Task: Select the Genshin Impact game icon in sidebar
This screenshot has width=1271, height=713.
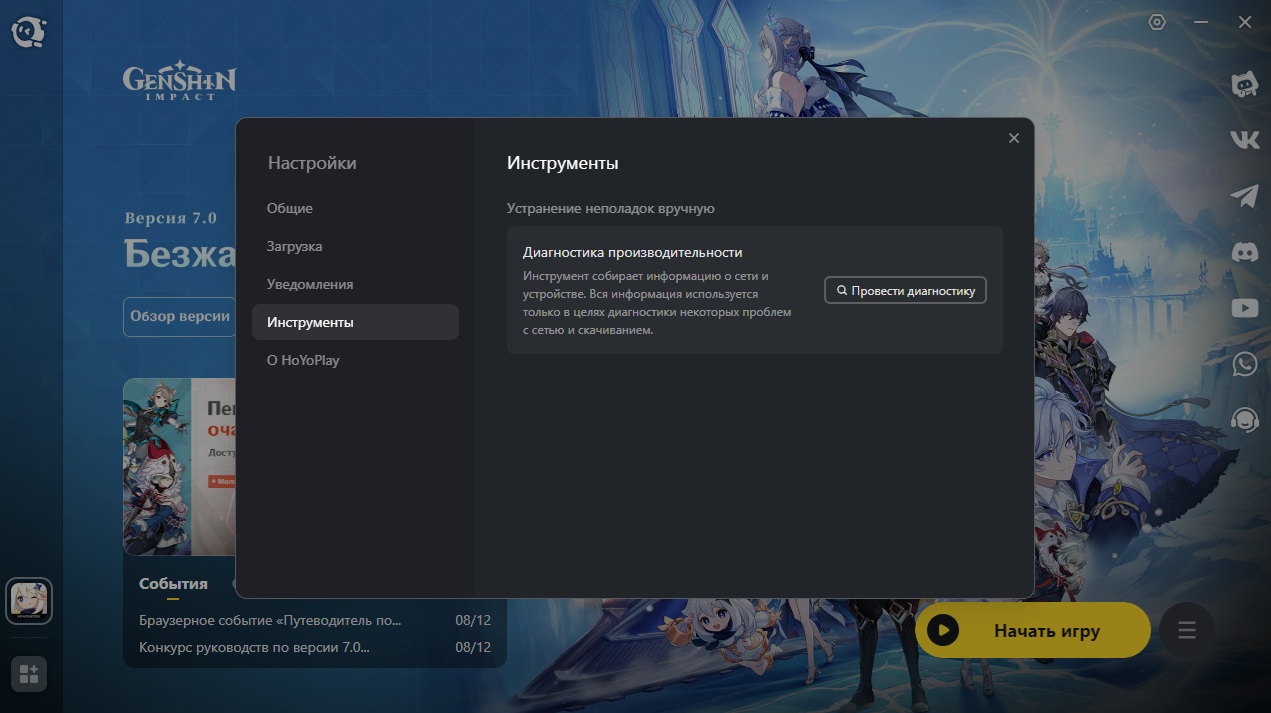Action: 29,601
